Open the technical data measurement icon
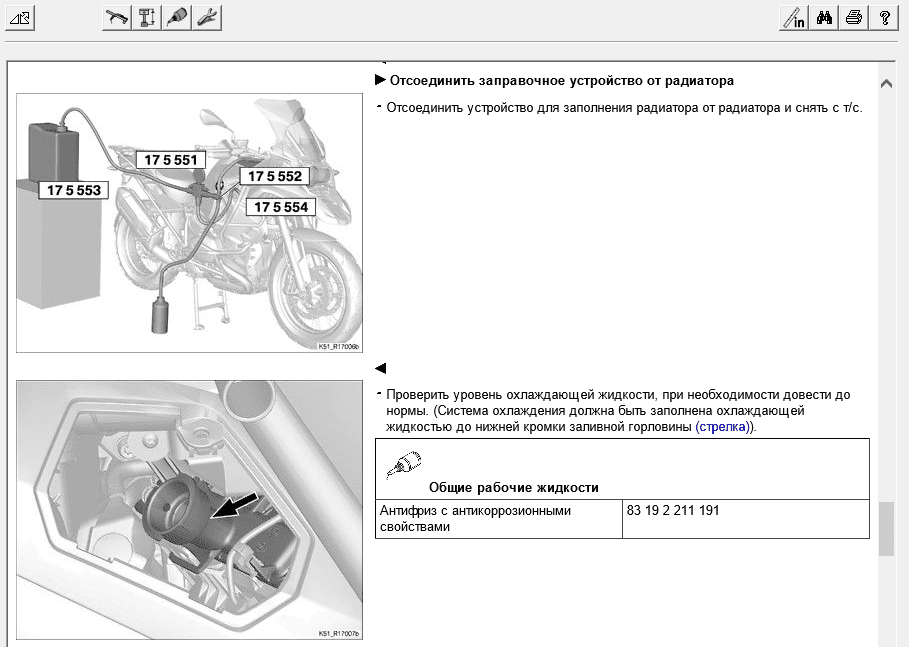909x647 pixels. point(147,17)
